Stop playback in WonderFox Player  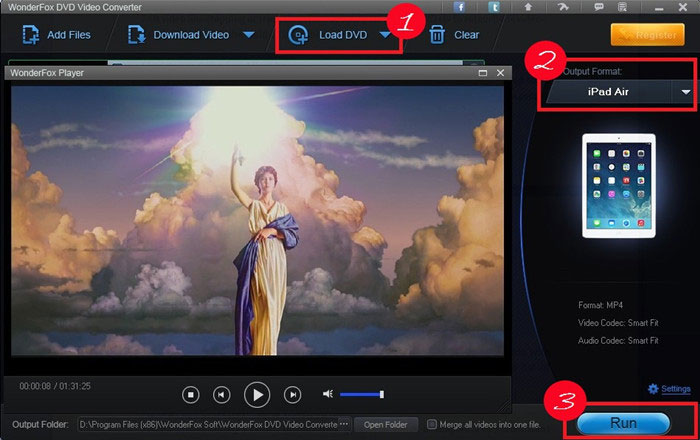click(x=191, y=394)
